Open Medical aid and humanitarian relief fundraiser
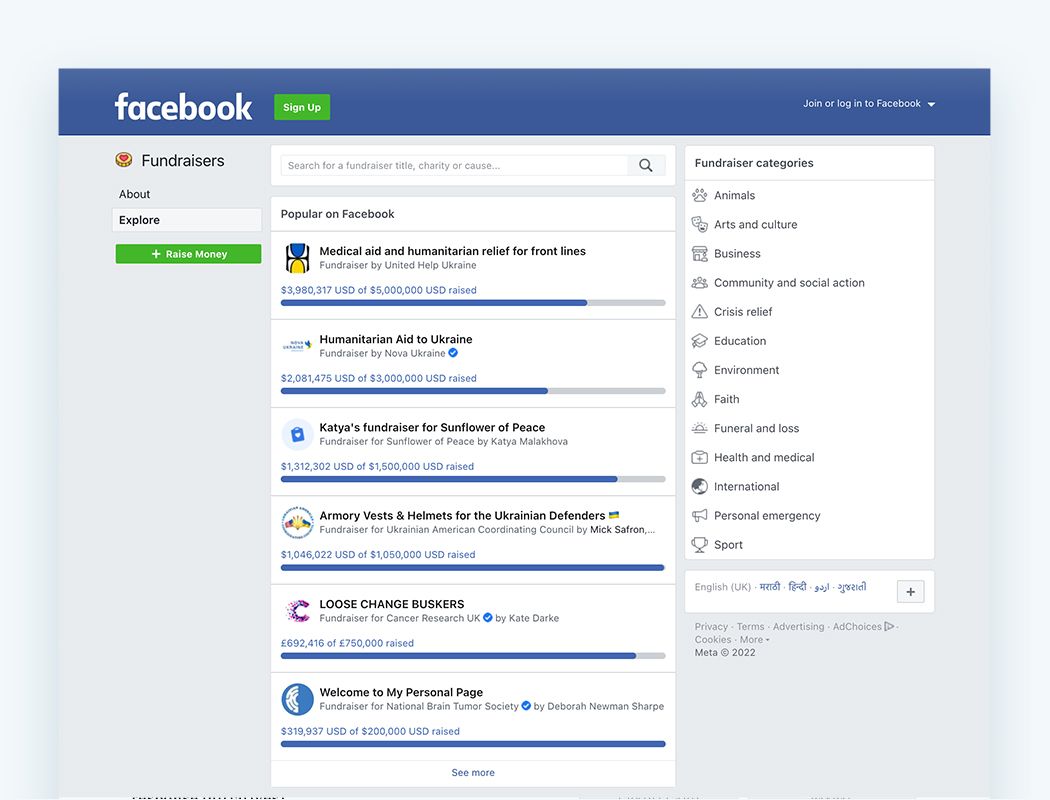1050x800 pixels. (x=453, y=251)
